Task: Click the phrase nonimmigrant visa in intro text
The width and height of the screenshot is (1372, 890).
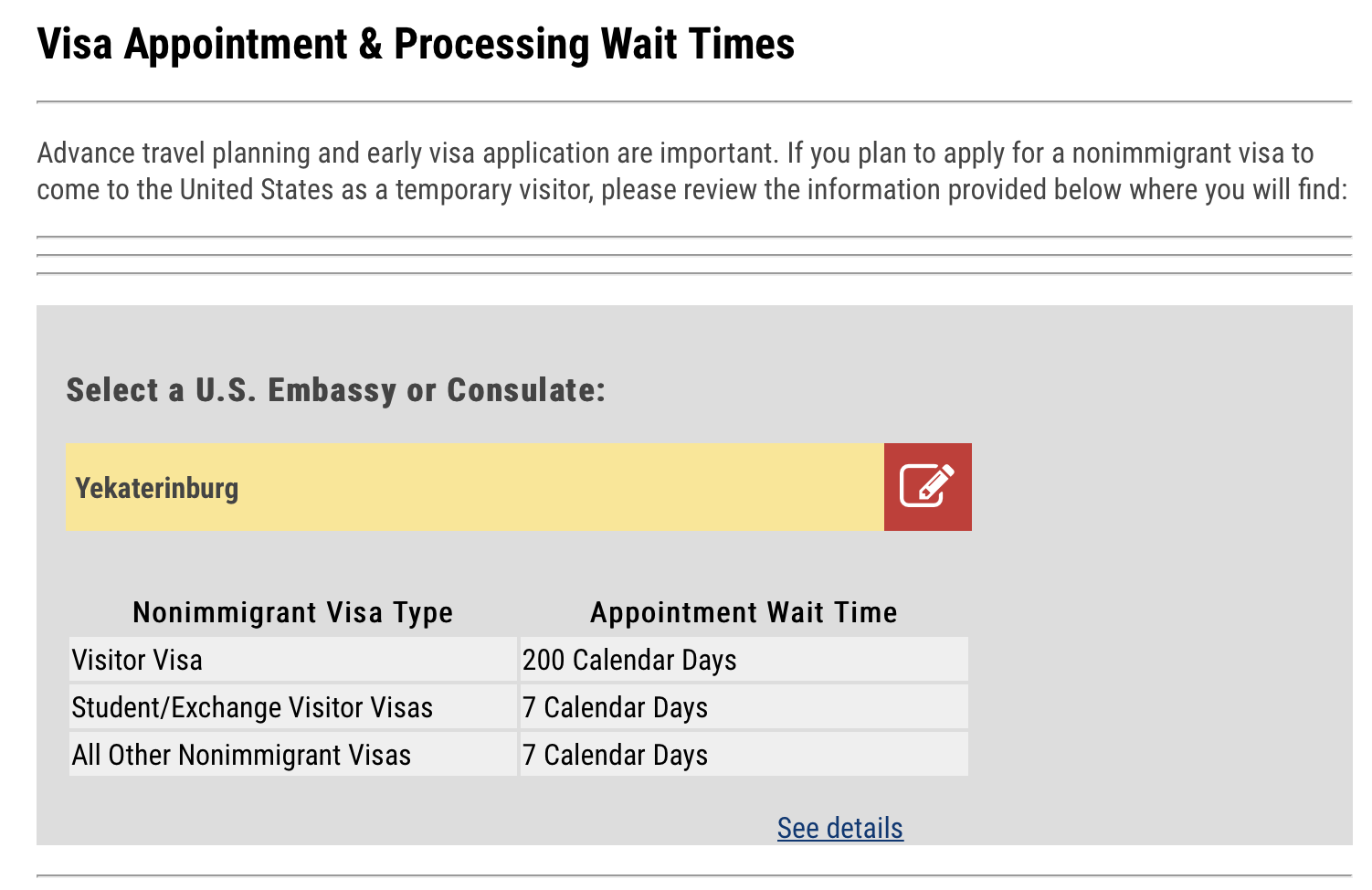Action: (1178, 153)
